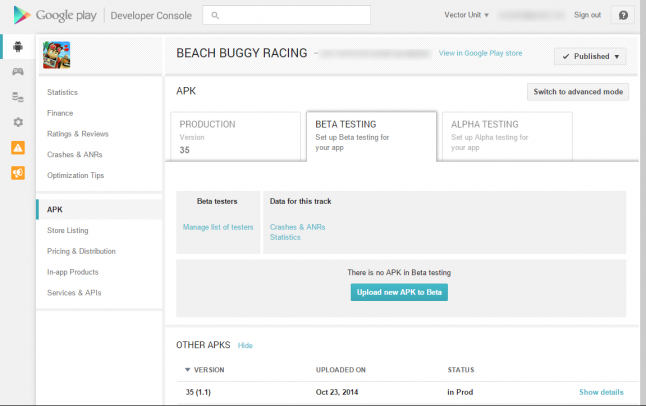The image size is (646, 406).
Task: Click Switch to advanced mode button
Action: coord(578,92)
